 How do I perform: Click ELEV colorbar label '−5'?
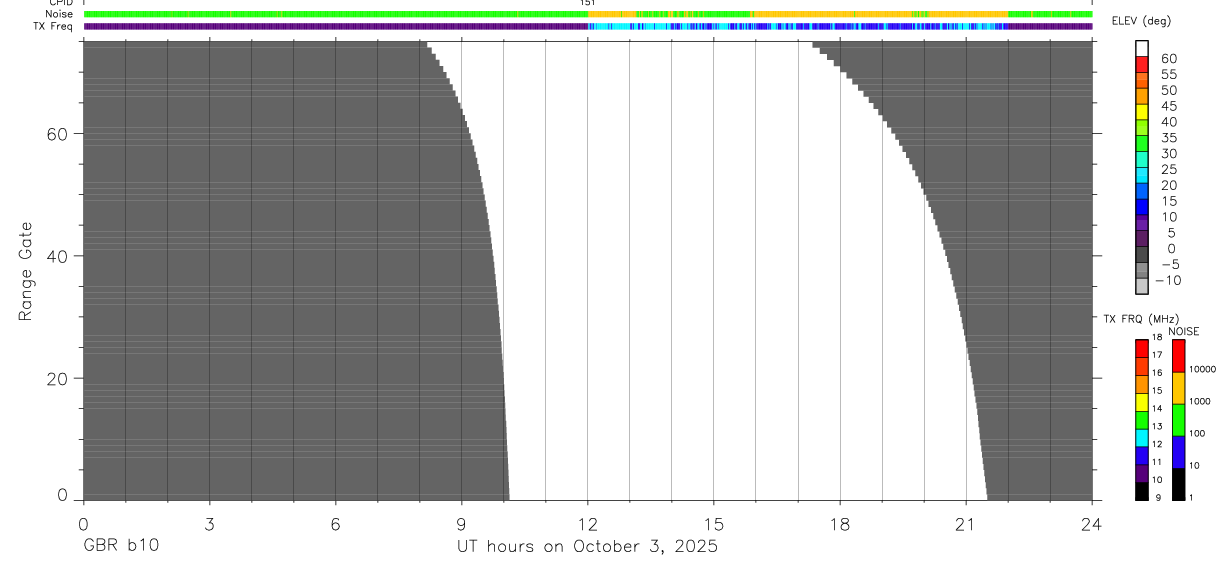(x=1169, y=264)
